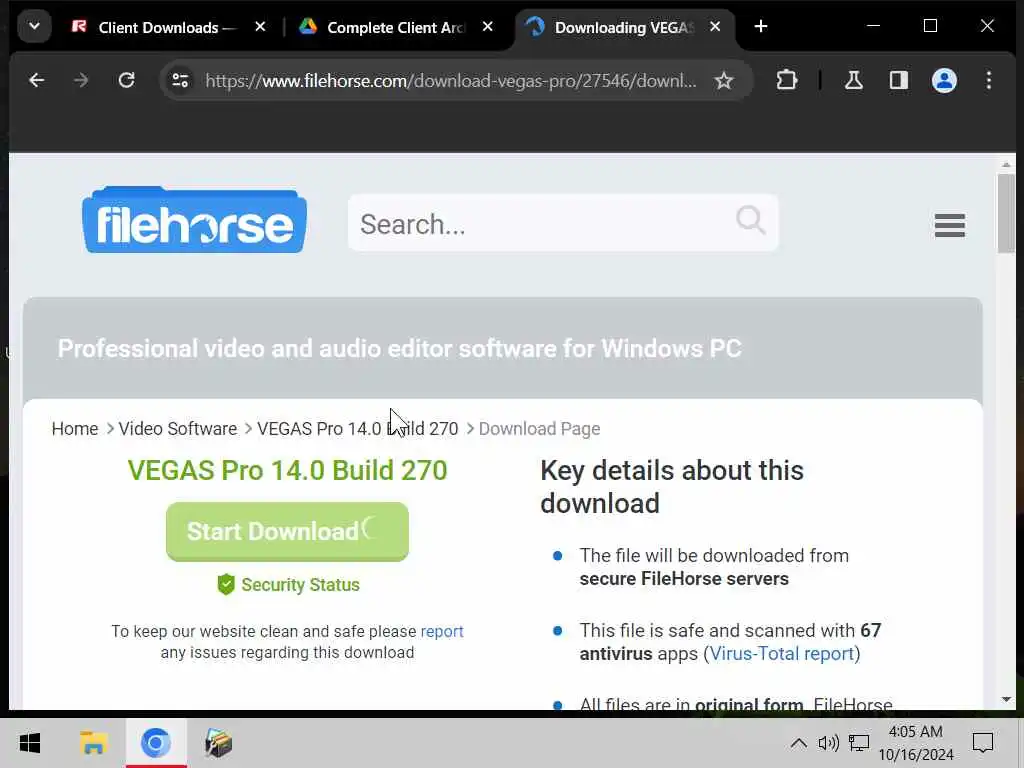Click the Download Page breadcrumb text
Viewport: 1024px width, 768px height.
539,429
